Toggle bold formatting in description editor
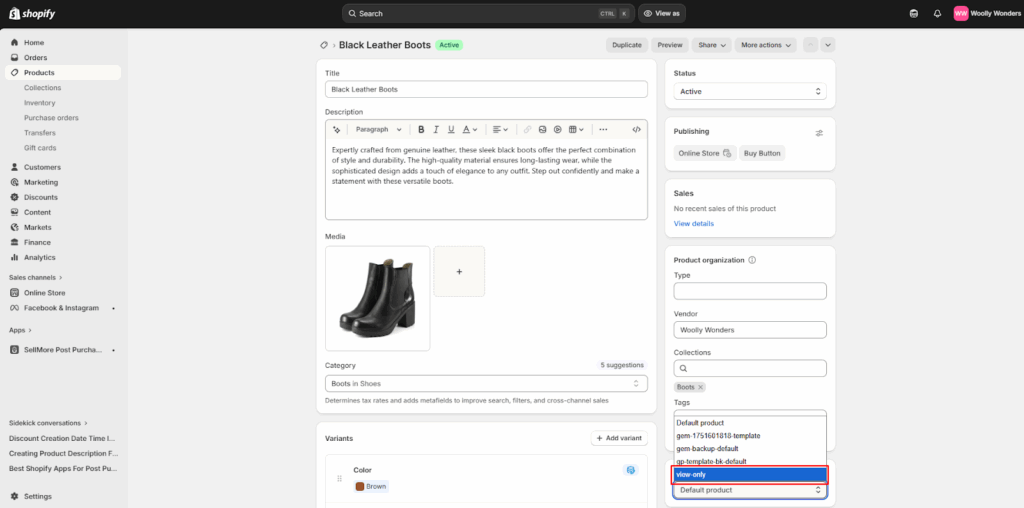Viewport: 1024px width, 508px height. click(x=421, y=129)
